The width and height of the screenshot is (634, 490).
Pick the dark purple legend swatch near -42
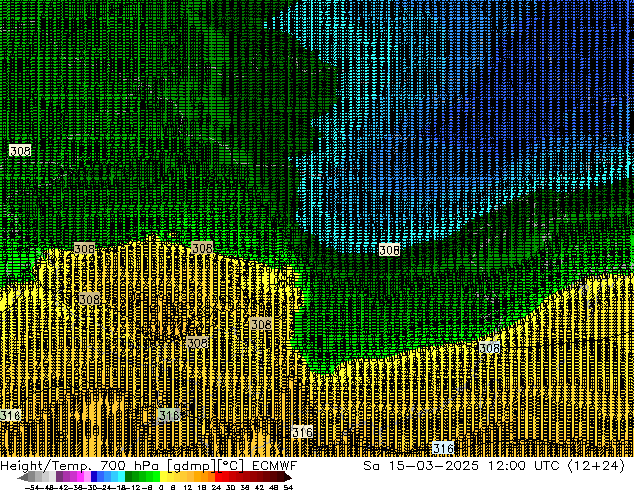(x=59, y=477)
